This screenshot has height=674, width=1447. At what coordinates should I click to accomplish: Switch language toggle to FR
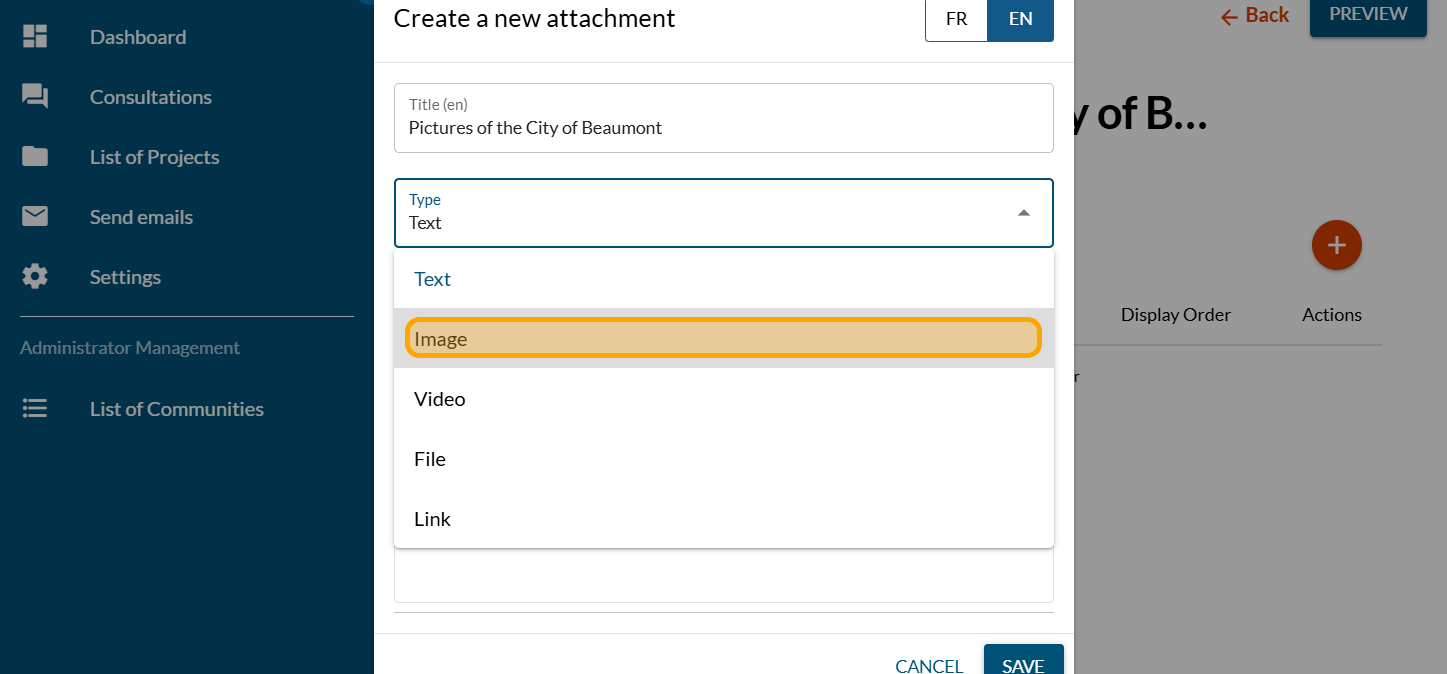(x=956, y=19)
